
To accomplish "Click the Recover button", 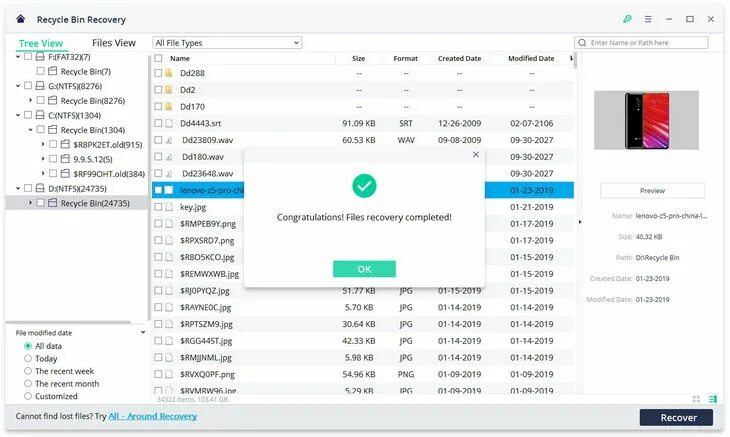I will 676,417.
